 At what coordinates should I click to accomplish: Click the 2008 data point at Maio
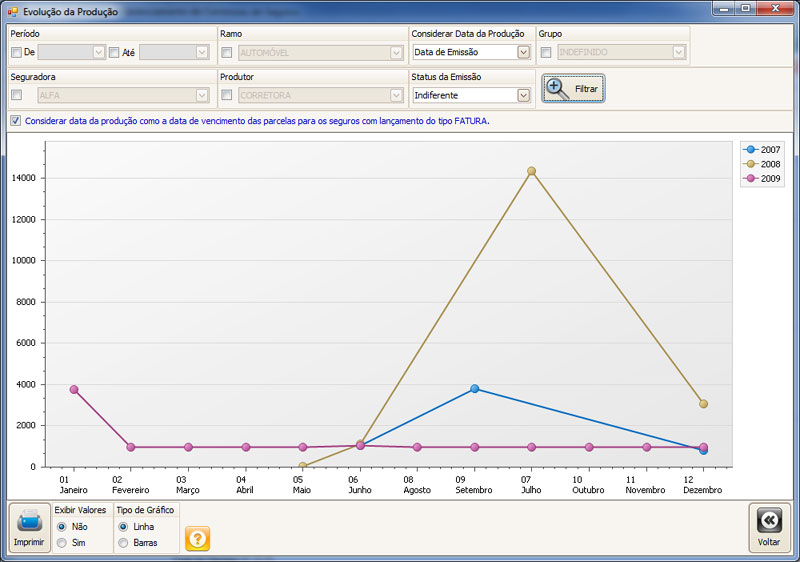click(x=303, y=466)
